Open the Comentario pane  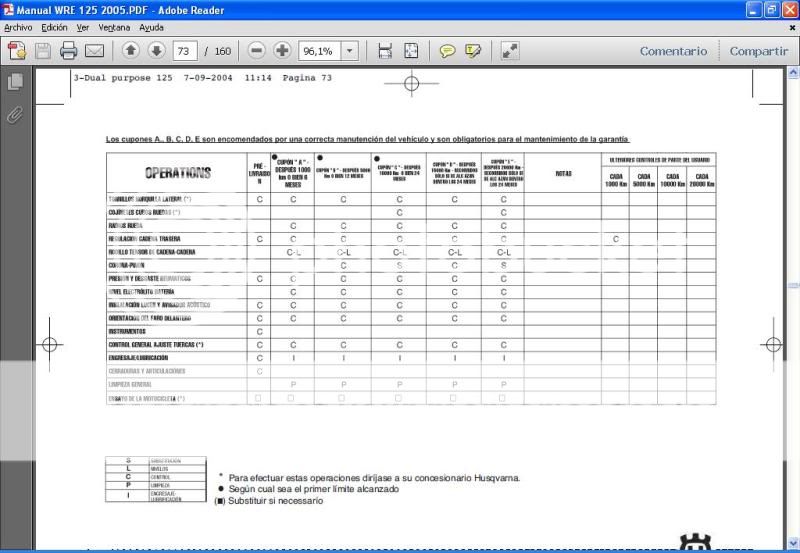click(673, 51)
